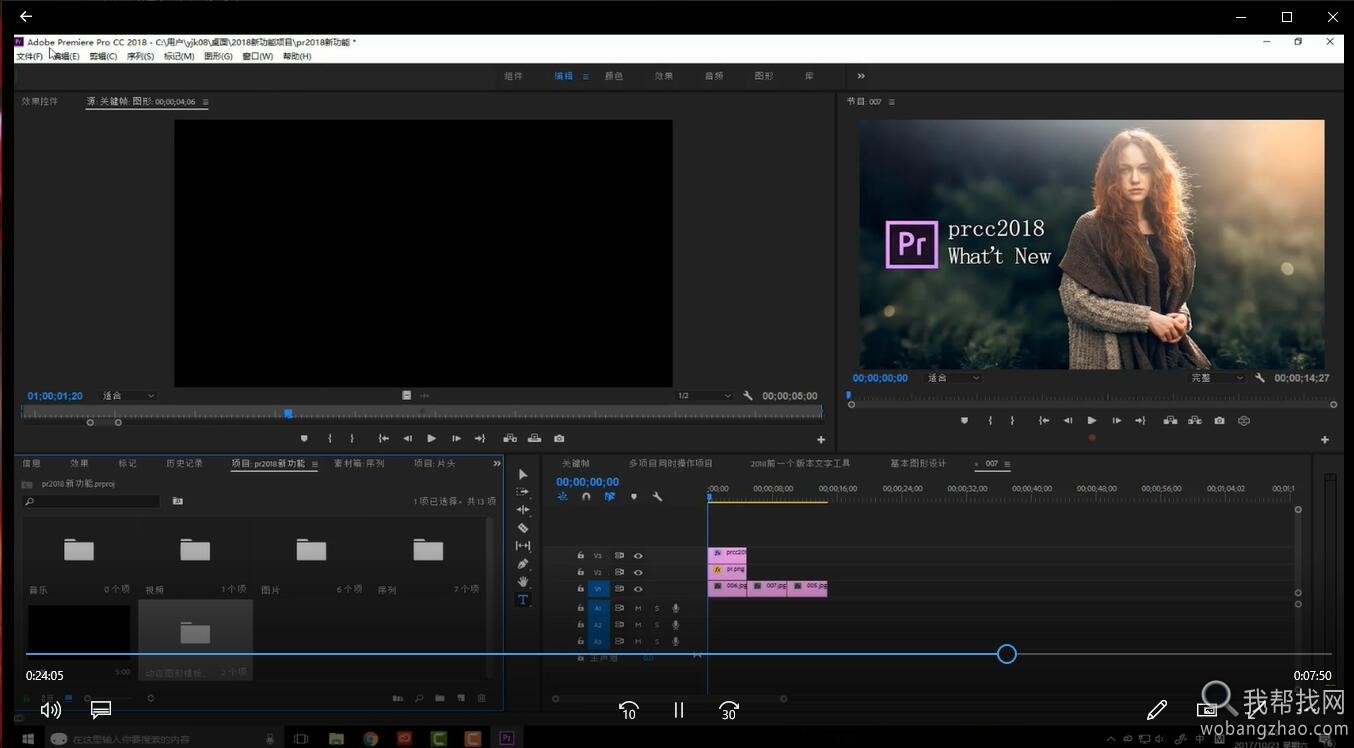The height and width of the screenshot is (748, 1354).
Task: Select the Ripple Edit tool
Action: pyautogui.click(x=522, y=510)
